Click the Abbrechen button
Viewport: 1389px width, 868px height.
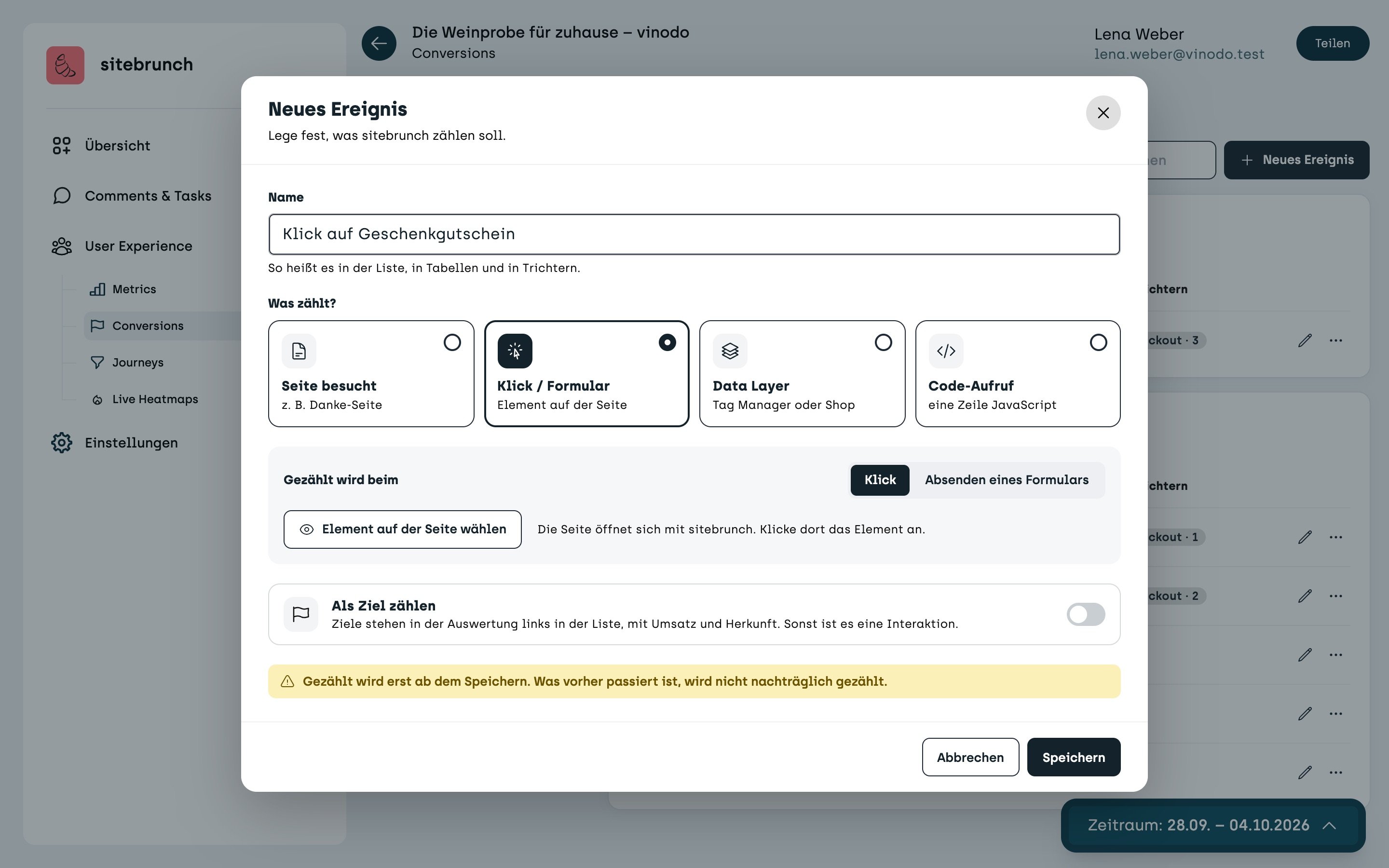(970, 757)
